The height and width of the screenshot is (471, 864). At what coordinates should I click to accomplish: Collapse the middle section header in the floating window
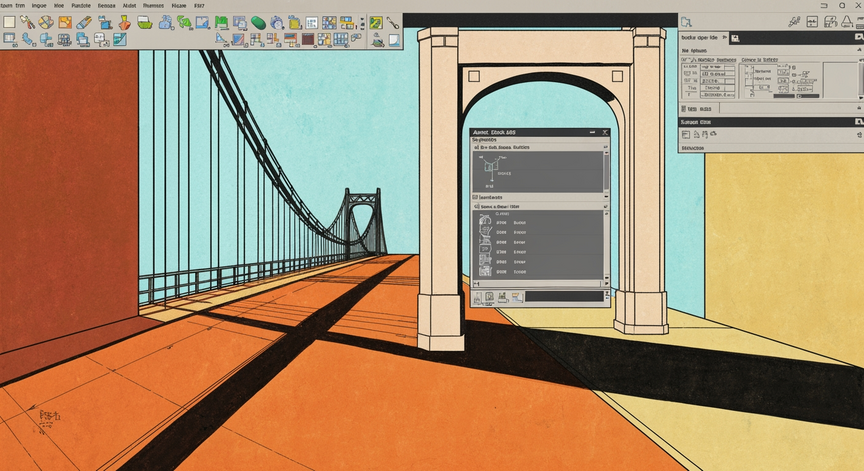[x=606, y=197]
